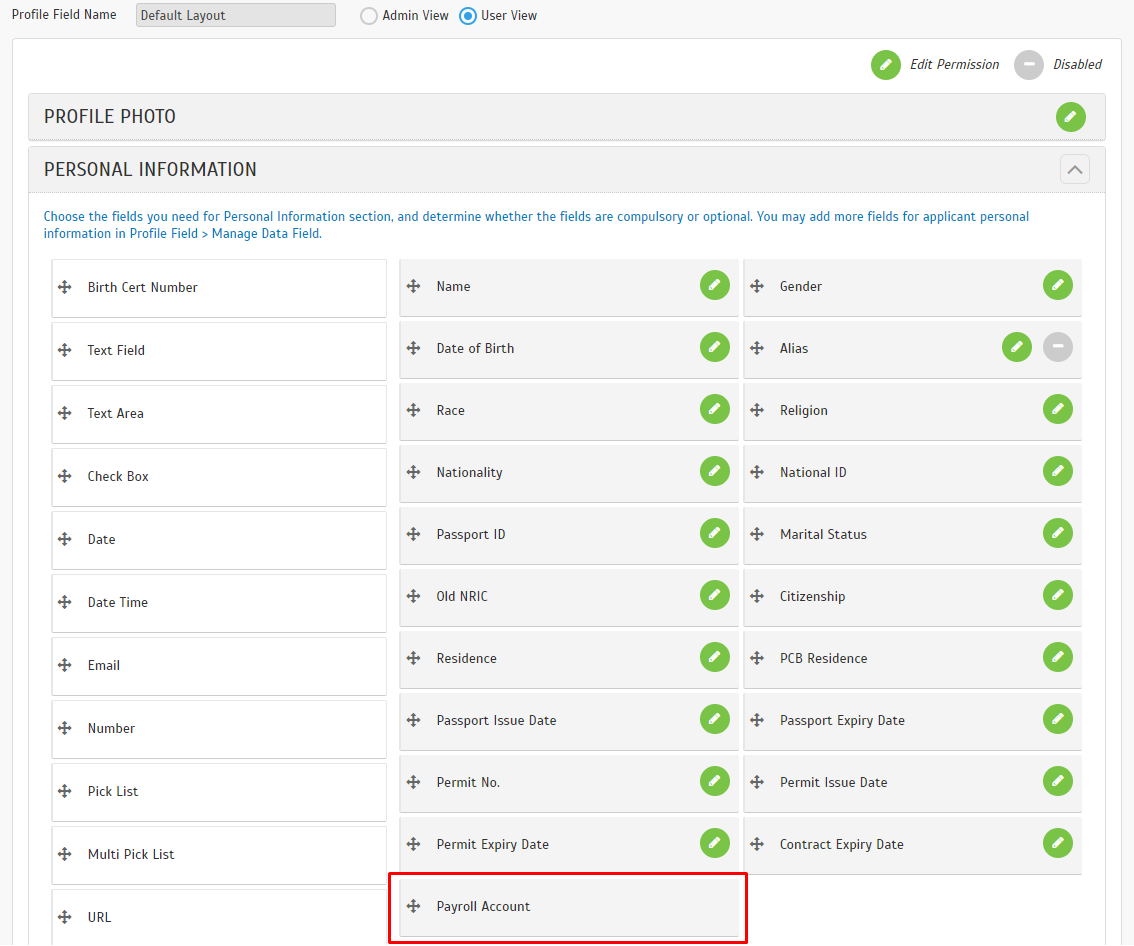The image size is (1134, 946).
Task: Click edit permission icon for Gender field
Action: point(1057,285)
